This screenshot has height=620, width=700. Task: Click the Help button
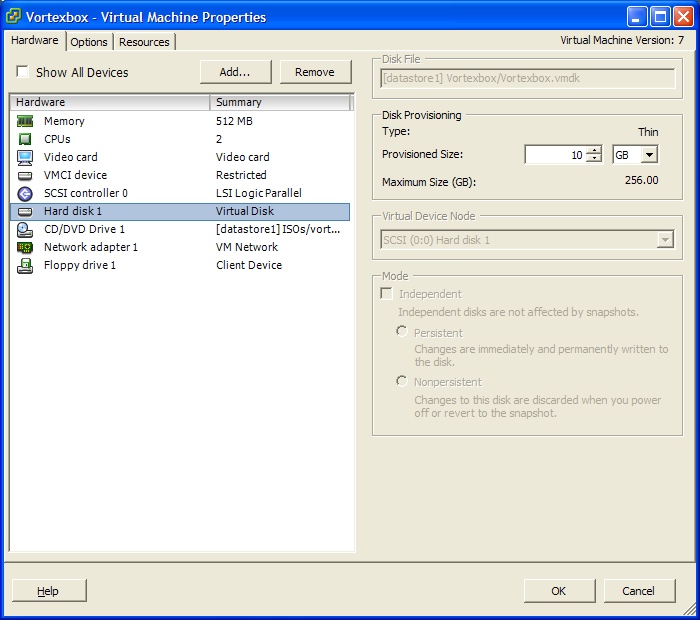(49, 591)
